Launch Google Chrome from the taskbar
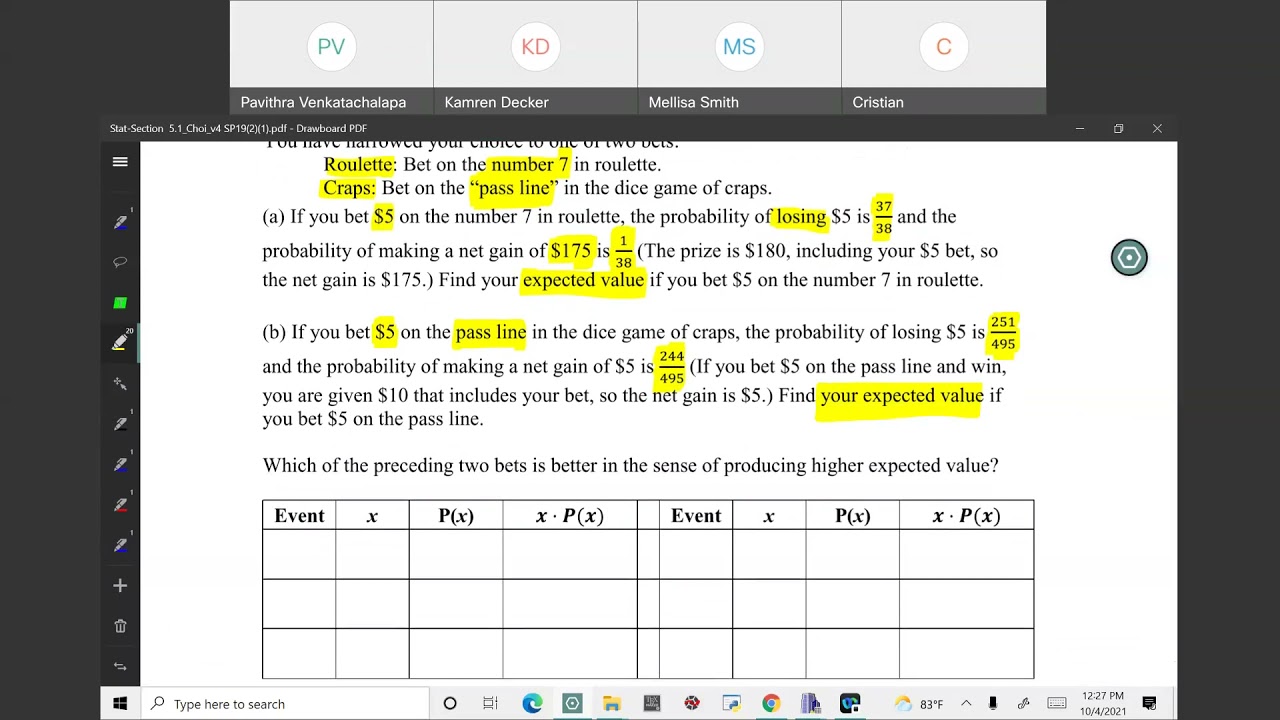1280x720 pixels. [x=771, y=704]
